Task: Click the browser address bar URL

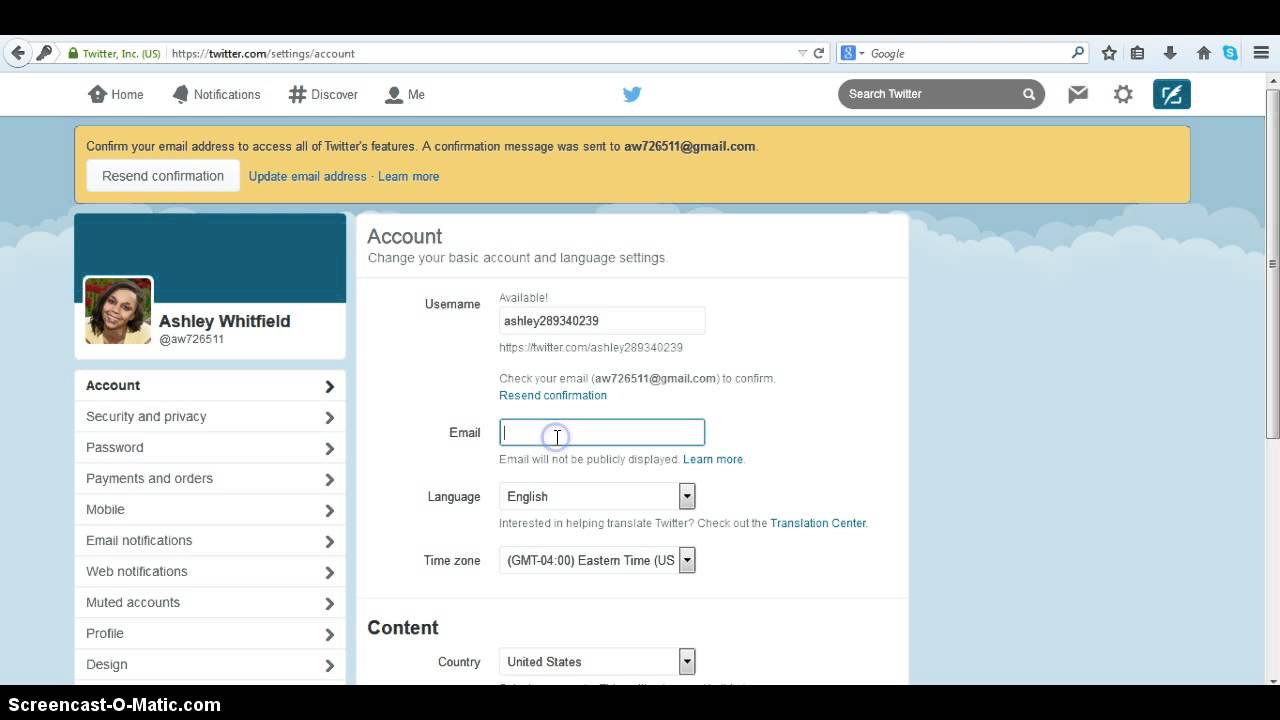Action: [x=263, y=54]
